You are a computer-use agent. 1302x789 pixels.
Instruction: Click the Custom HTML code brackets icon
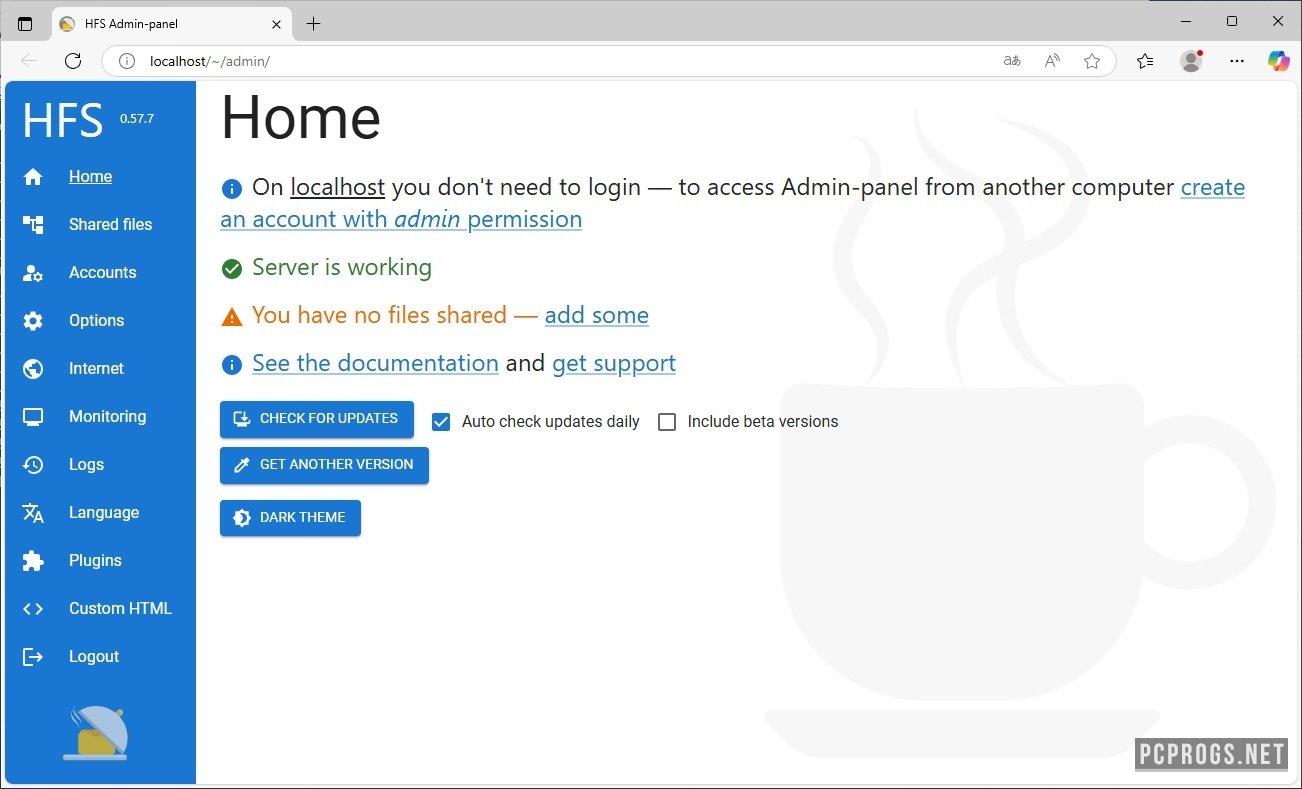(33, 609)
